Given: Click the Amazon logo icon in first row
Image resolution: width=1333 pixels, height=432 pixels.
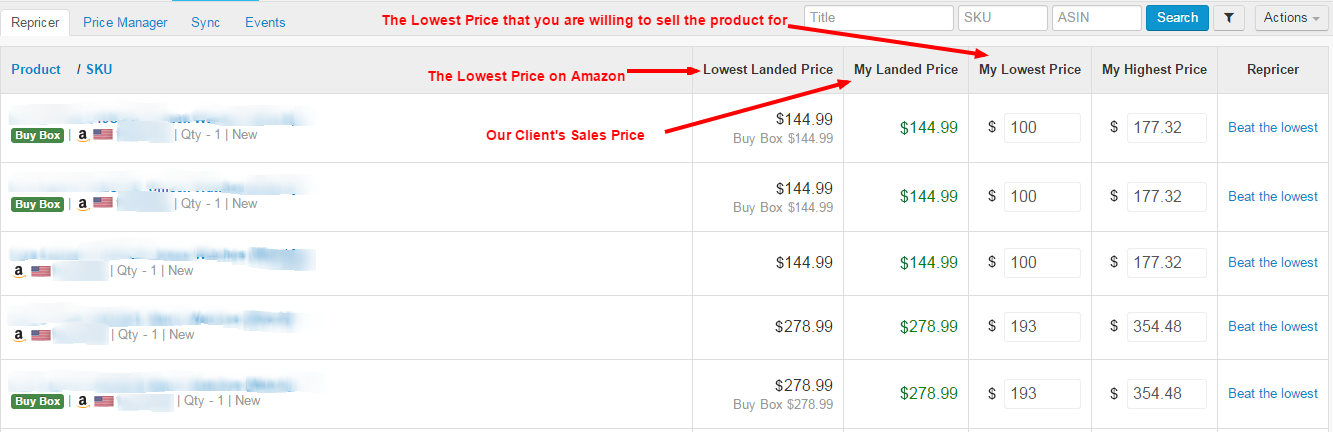Looking at the screenshot, I should tap(83, 135).
